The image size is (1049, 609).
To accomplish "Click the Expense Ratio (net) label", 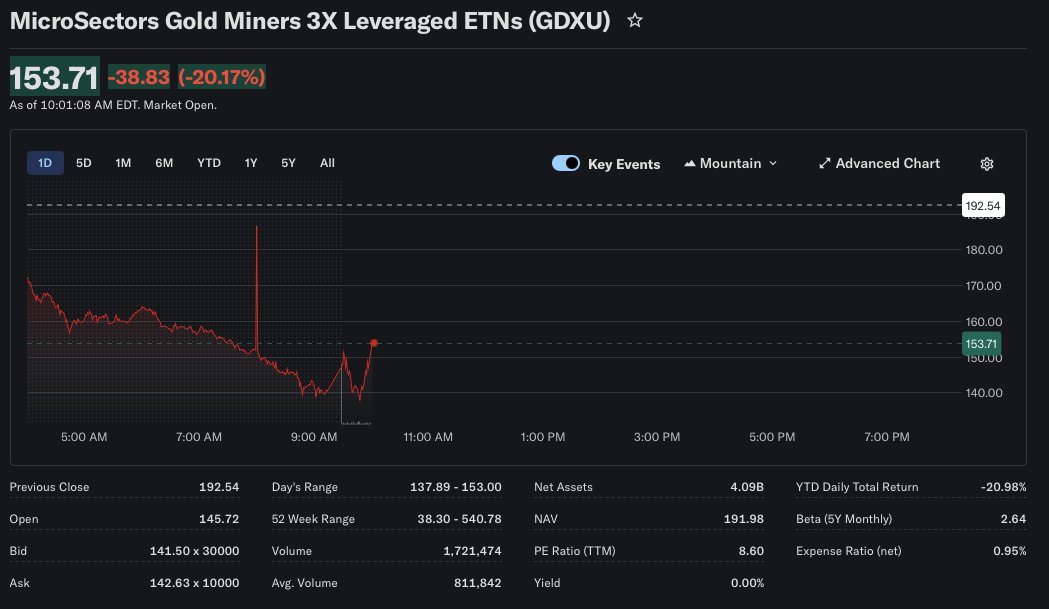I will click(848, 551).
